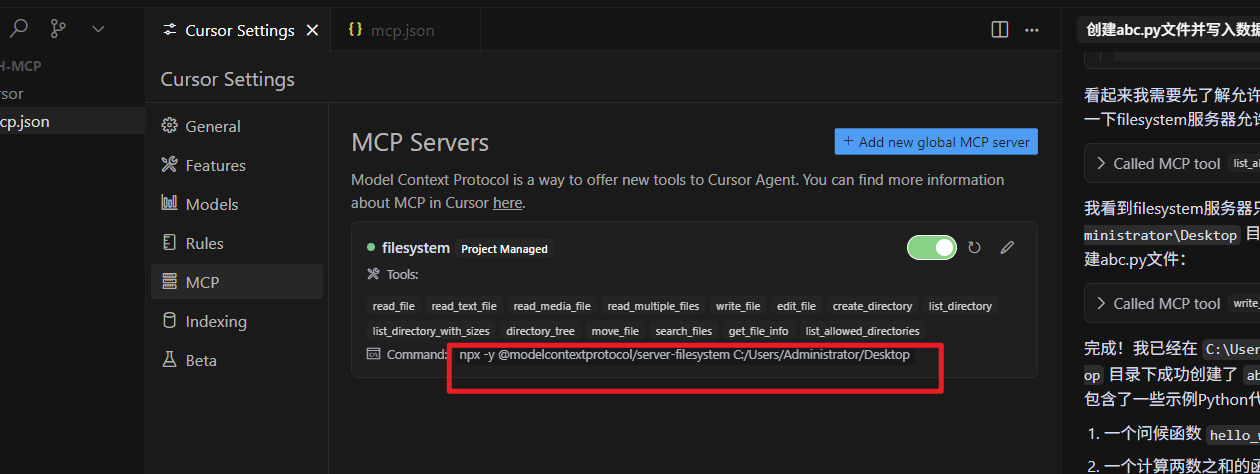
Task: Click the Rules document icon
Action: pyautogui.click(x=169, y=243)
